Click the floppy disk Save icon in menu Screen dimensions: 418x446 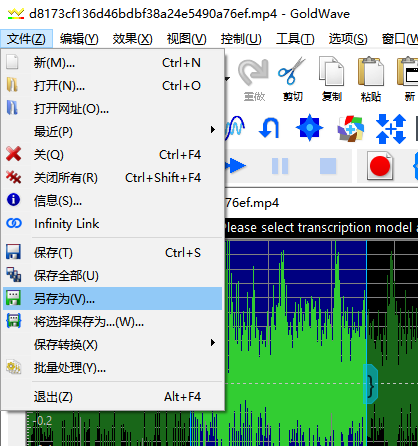pos(13,252)
